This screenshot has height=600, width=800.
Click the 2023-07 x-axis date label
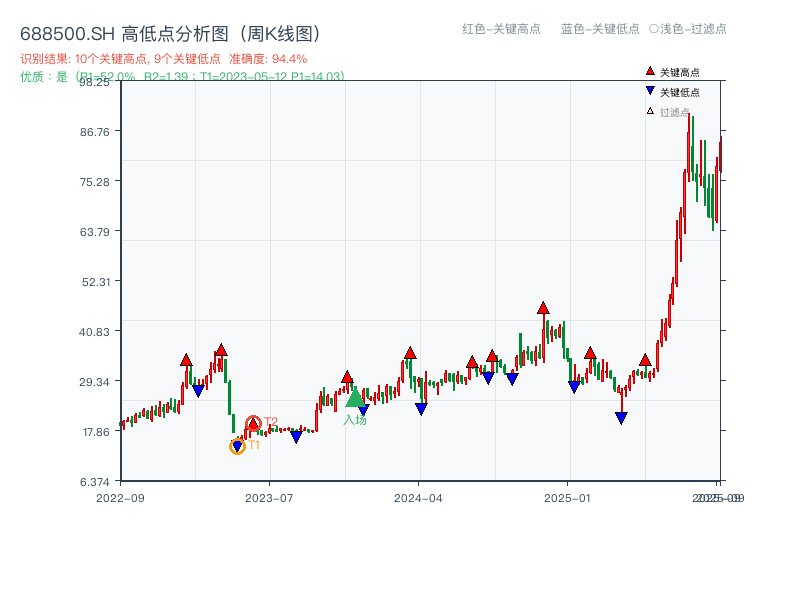(x=269, y=498)
